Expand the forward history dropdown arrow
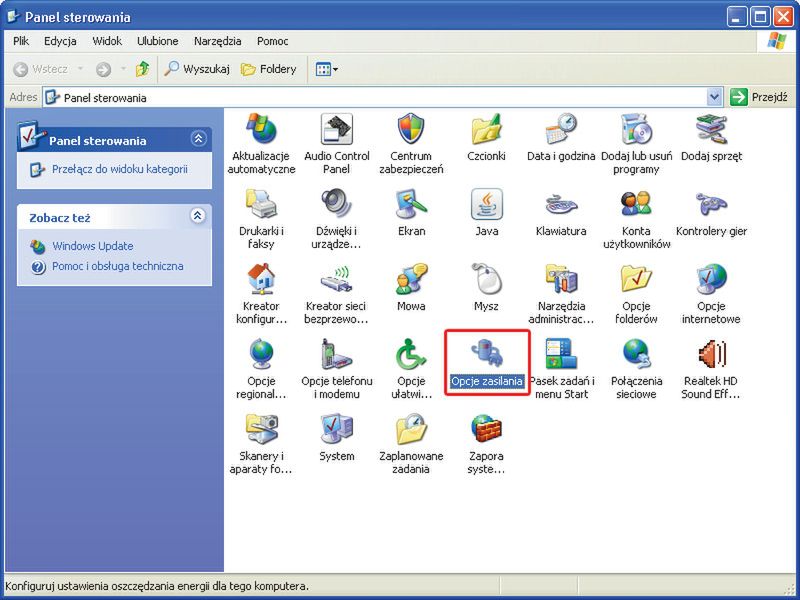 point(123,69)
